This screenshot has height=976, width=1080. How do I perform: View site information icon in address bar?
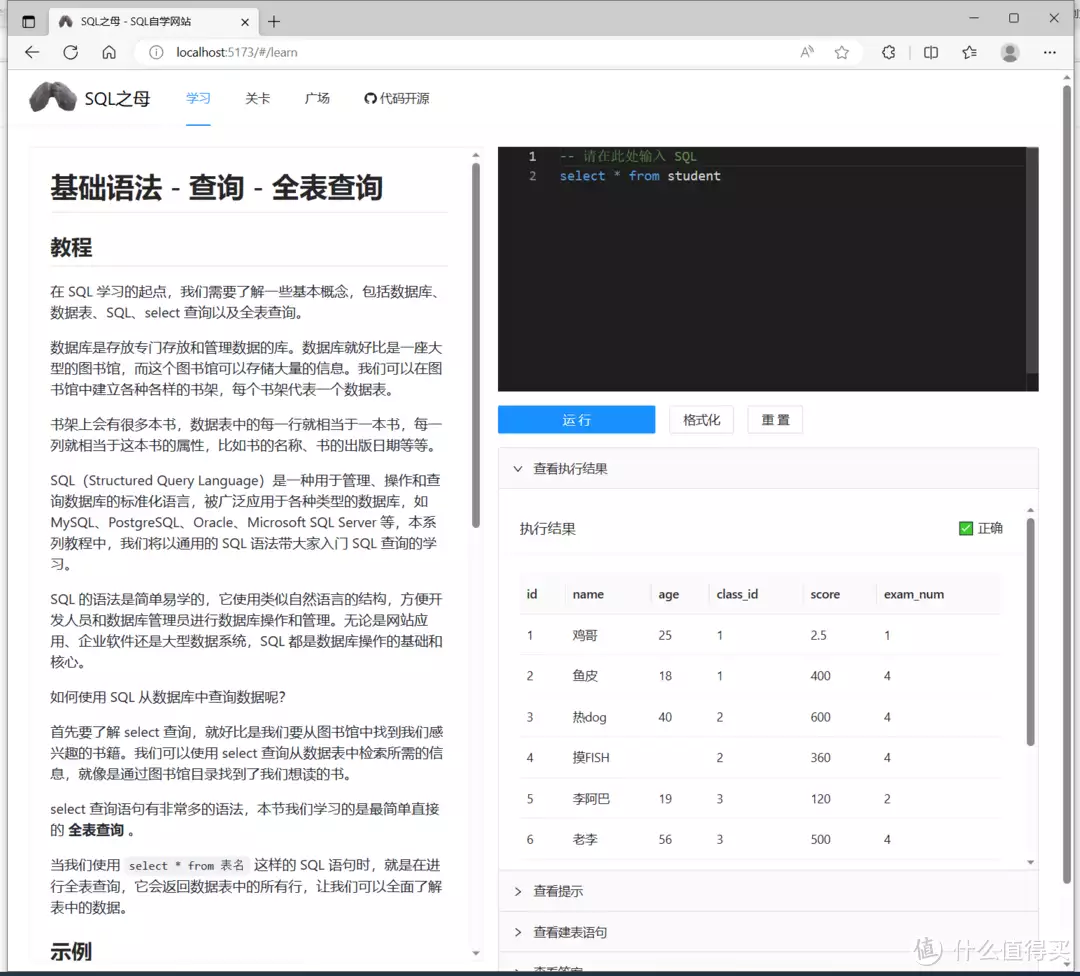pos(156,52)
